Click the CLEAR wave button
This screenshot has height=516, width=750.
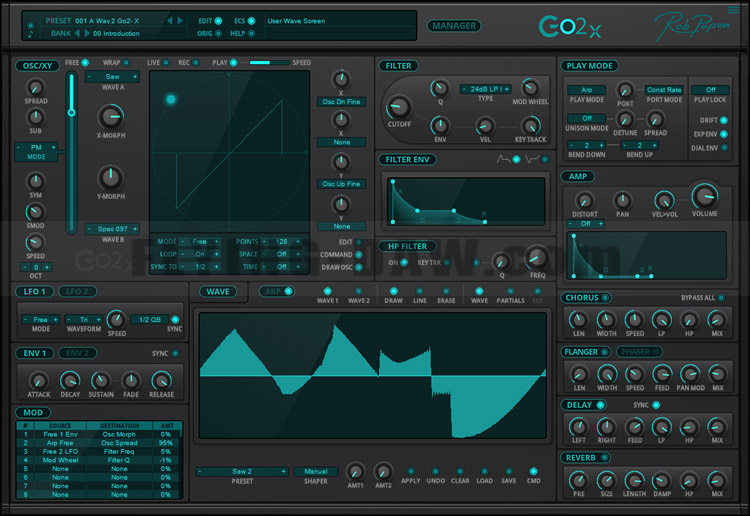click(x=460, y=472)
